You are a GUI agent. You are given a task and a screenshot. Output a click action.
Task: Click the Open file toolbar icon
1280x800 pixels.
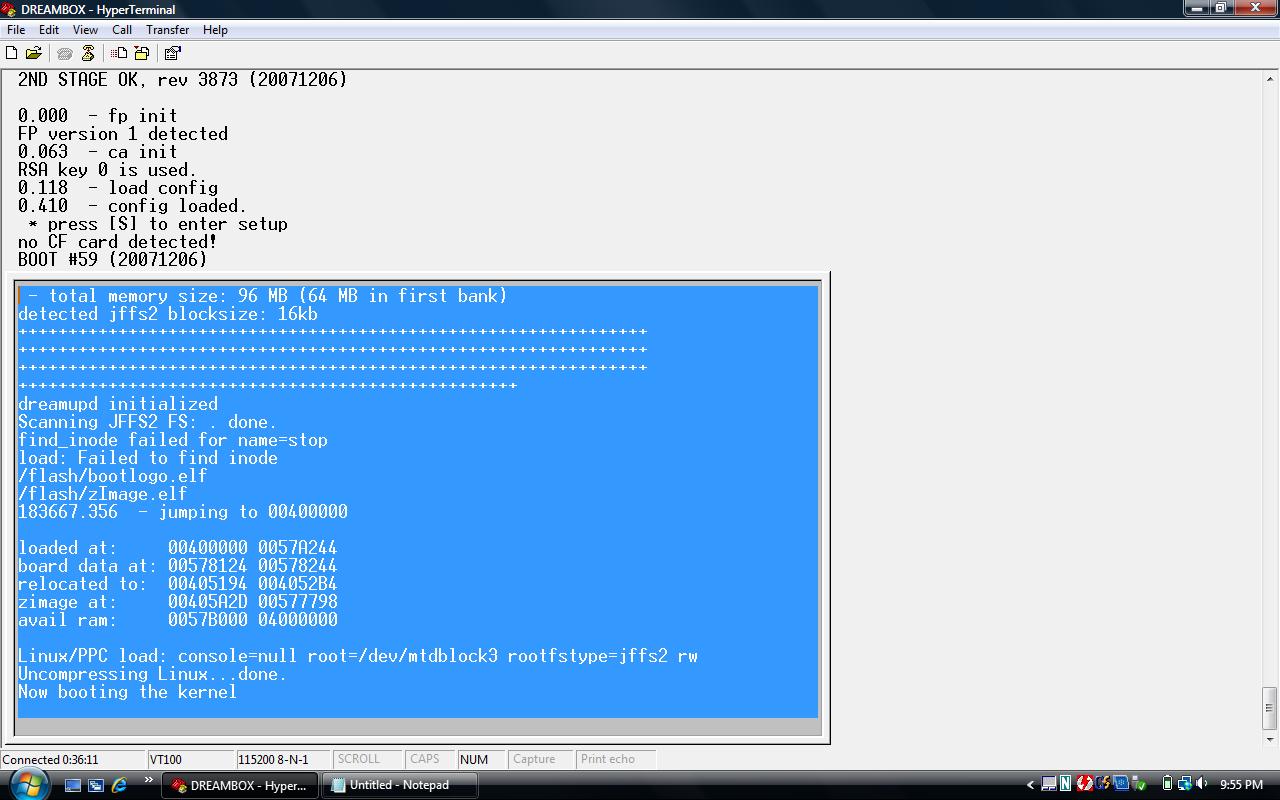[x=33, y=53]
